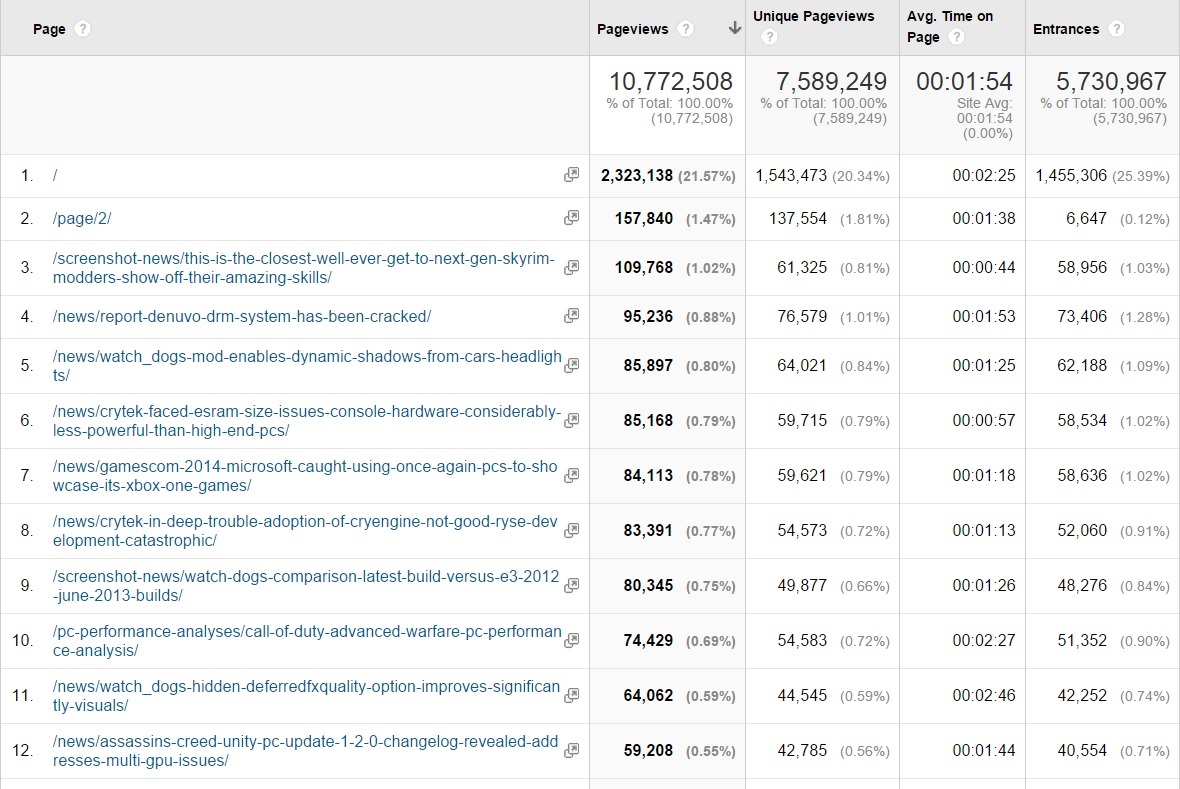1180x789 pixels.
Task: Open the gamescom-2014-microsoft article link
Action: pos(305,476)
